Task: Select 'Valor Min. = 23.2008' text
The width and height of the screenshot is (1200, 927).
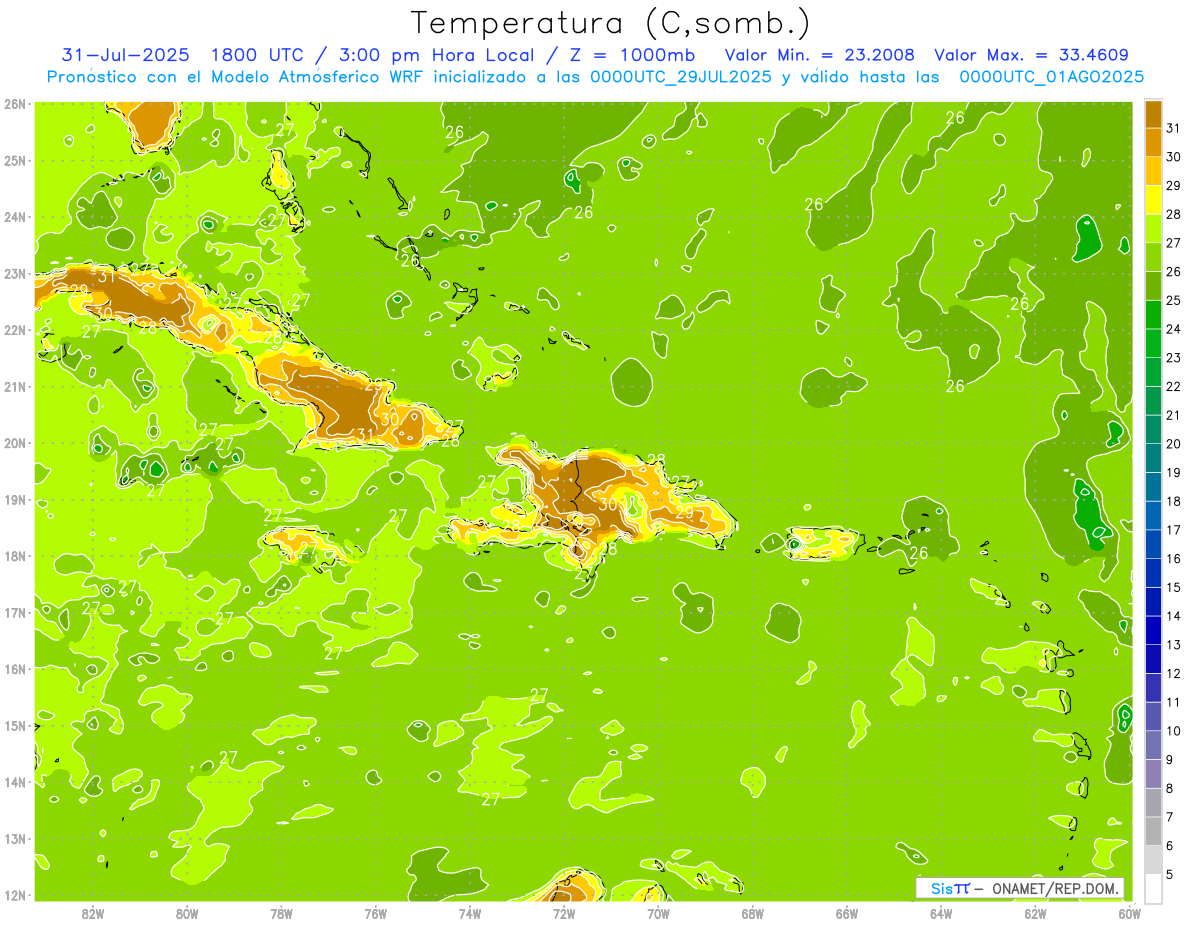Action: click(x=819, y=55)
